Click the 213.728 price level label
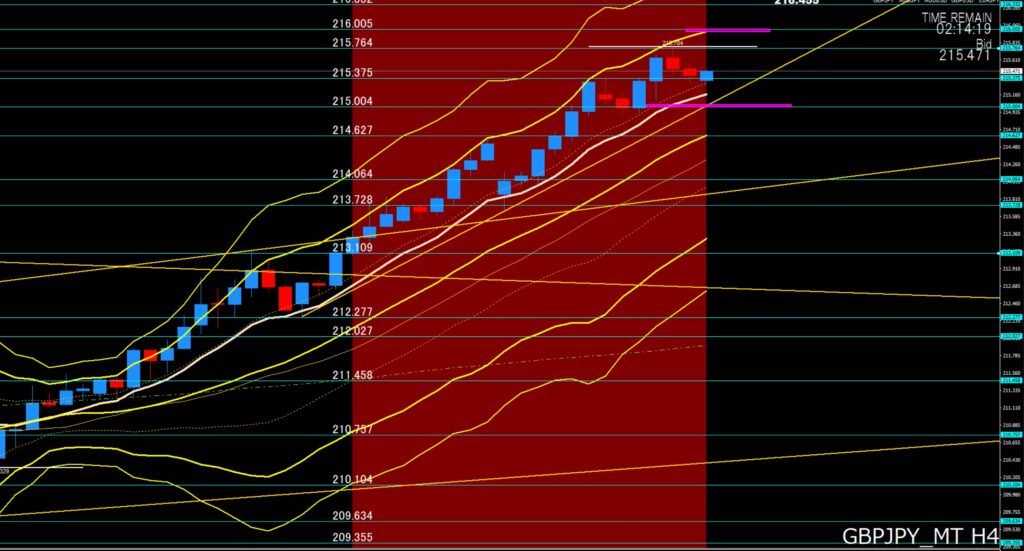Viewport: 1024px width, 551px height. pyautogui.click(x=352, y=200)
